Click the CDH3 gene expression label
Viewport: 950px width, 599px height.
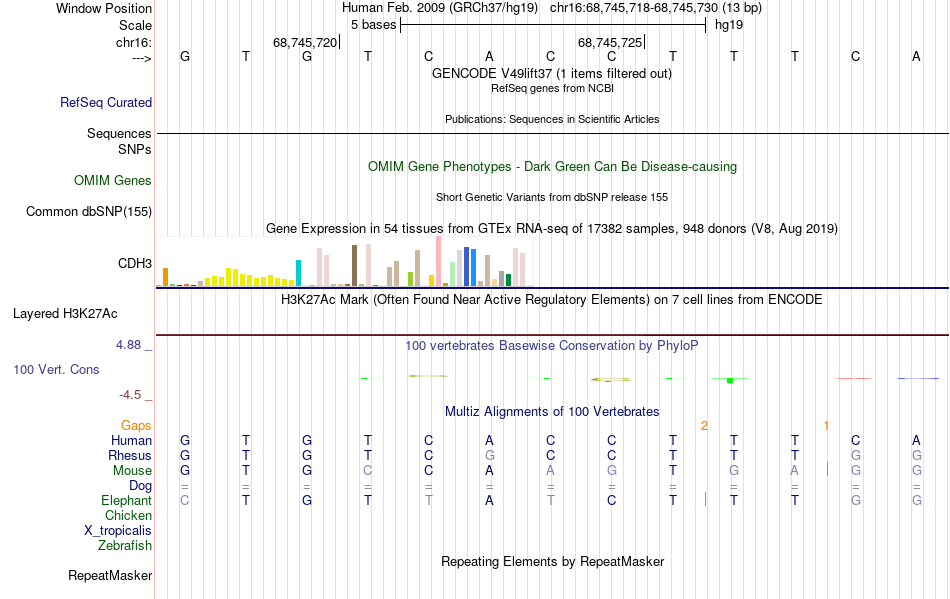click(x=135, y=263)
